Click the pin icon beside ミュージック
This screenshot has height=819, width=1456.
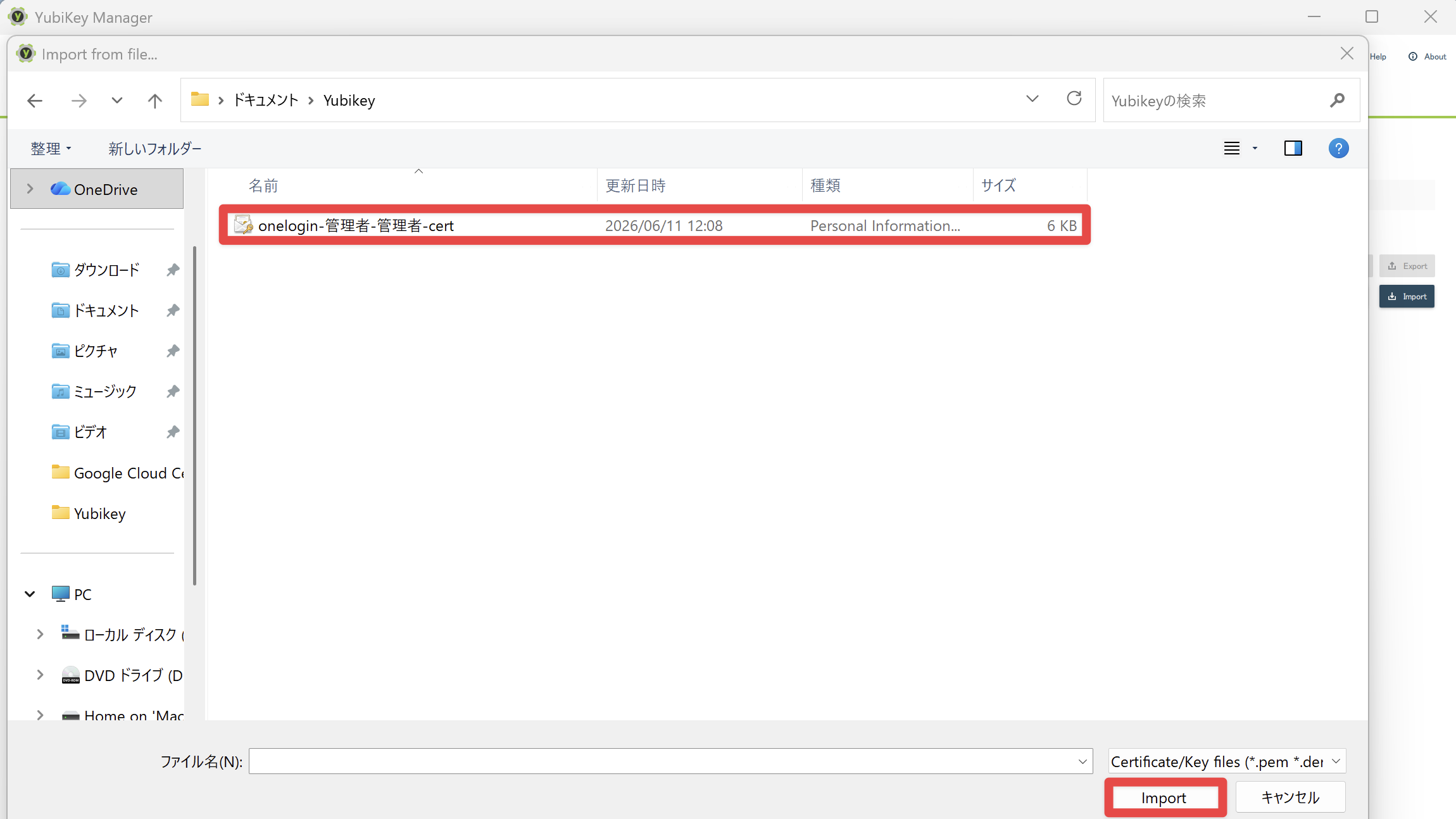click(173, 392)
